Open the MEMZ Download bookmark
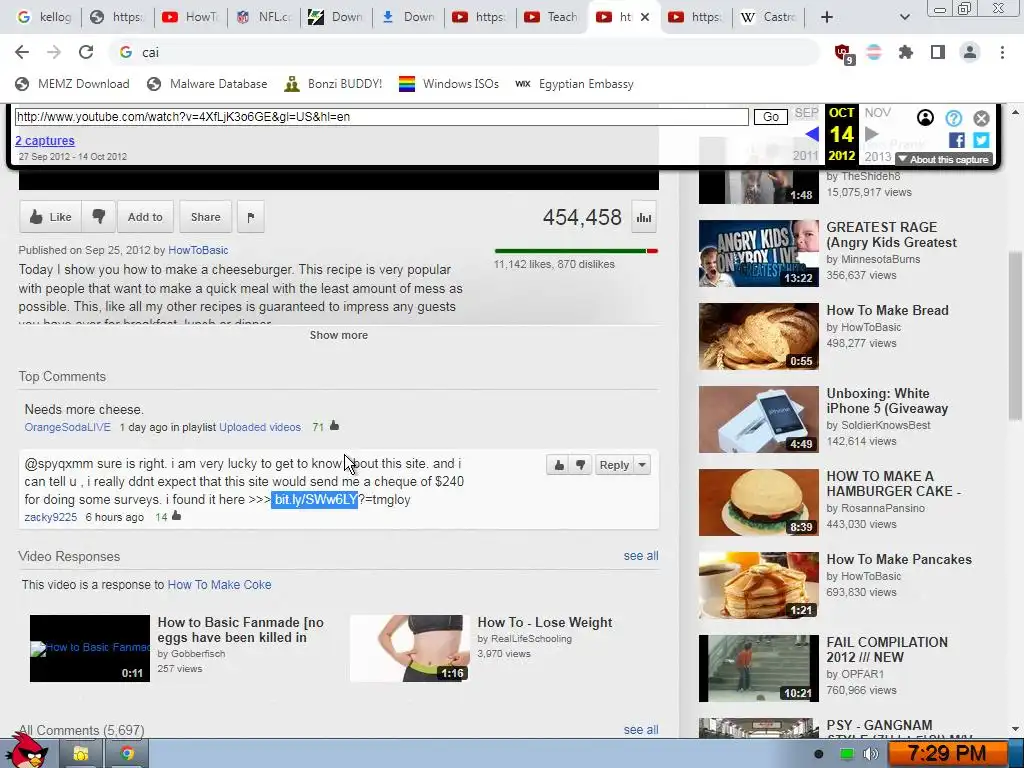The height and width of the screenshot is (768, 1024). (x=72, y=84)
